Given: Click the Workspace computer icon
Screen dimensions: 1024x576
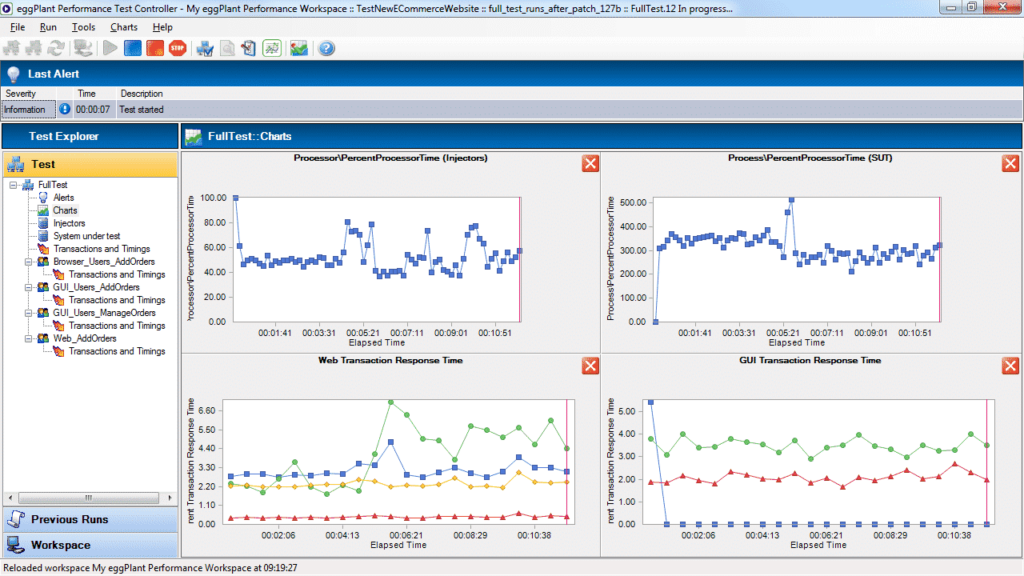Looking at the screenshot, I should point(16,545).
